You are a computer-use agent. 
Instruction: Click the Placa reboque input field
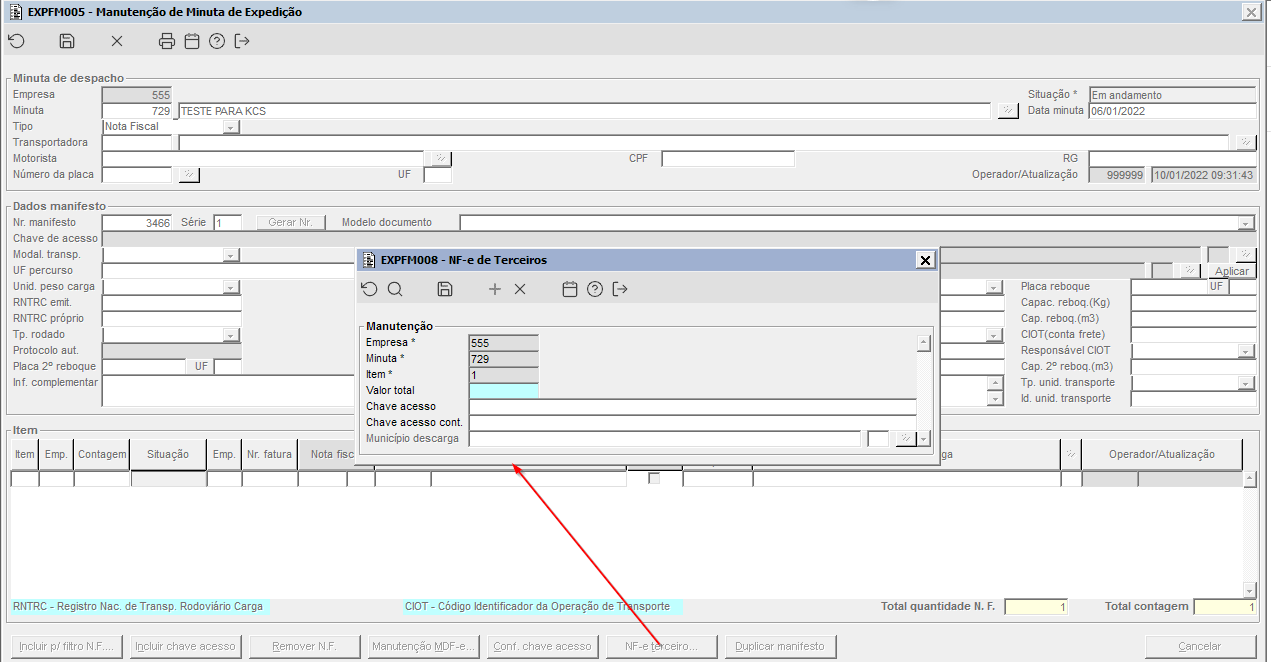[x=1168, y=287]
